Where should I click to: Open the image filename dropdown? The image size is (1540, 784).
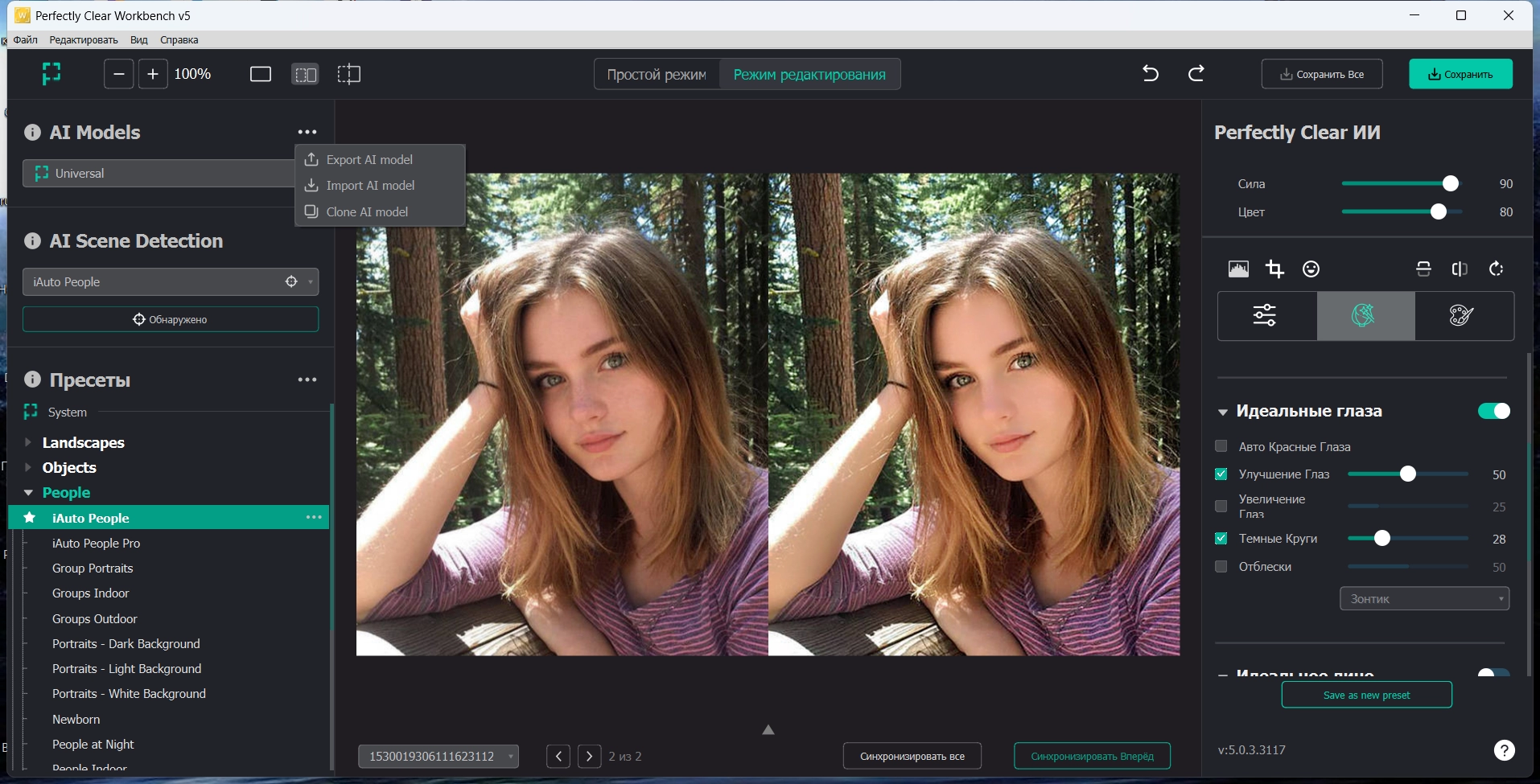tap(439, 757)
